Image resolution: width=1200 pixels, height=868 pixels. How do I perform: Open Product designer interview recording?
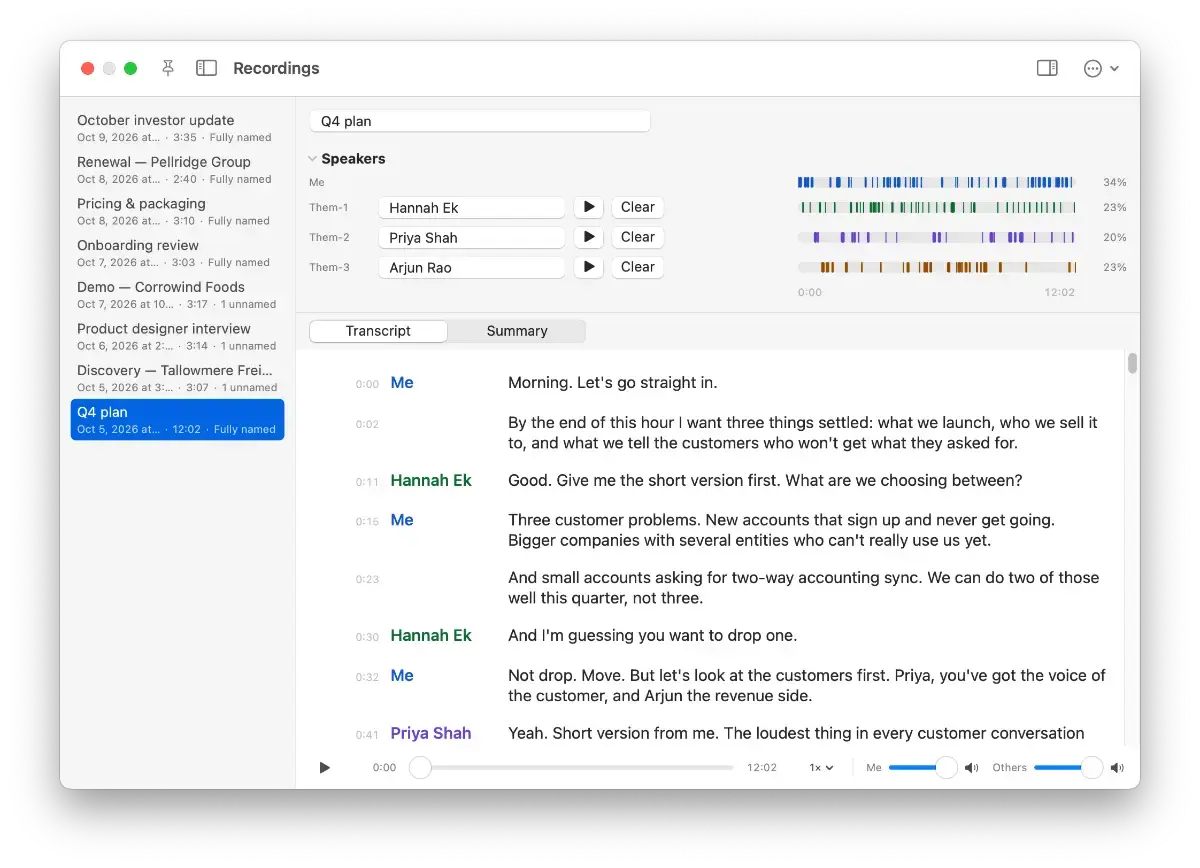pos(178,336)
